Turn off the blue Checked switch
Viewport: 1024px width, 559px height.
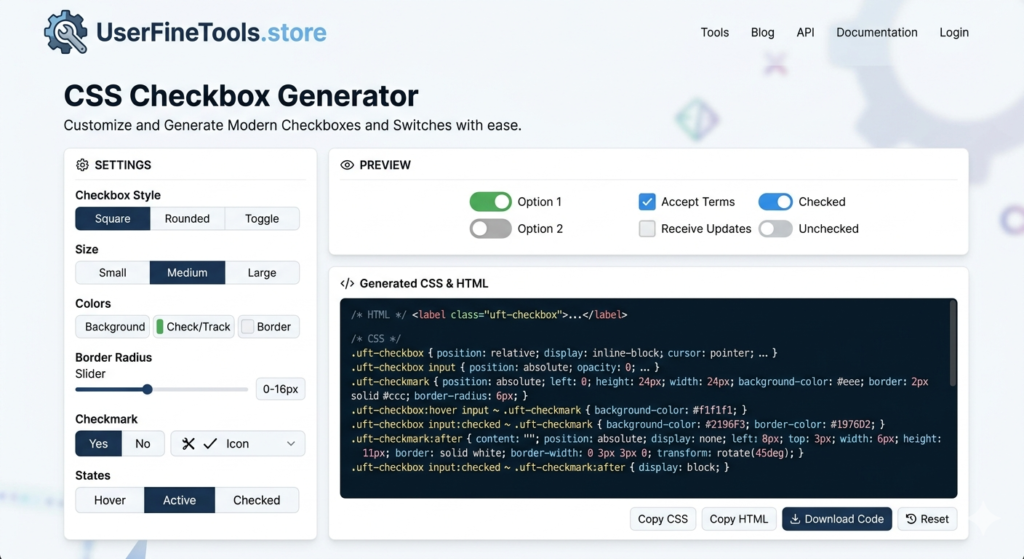click(775, 202)
